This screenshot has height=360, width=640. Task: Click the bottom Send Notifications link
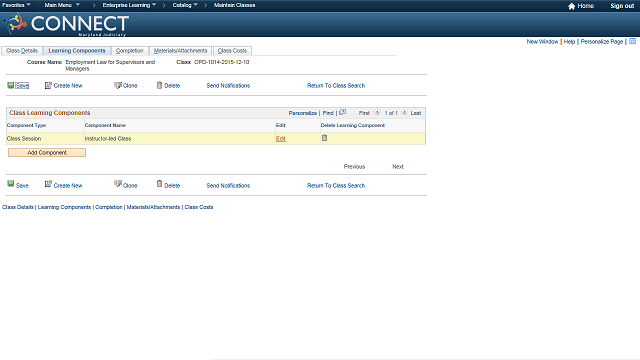tap(228, 185)
